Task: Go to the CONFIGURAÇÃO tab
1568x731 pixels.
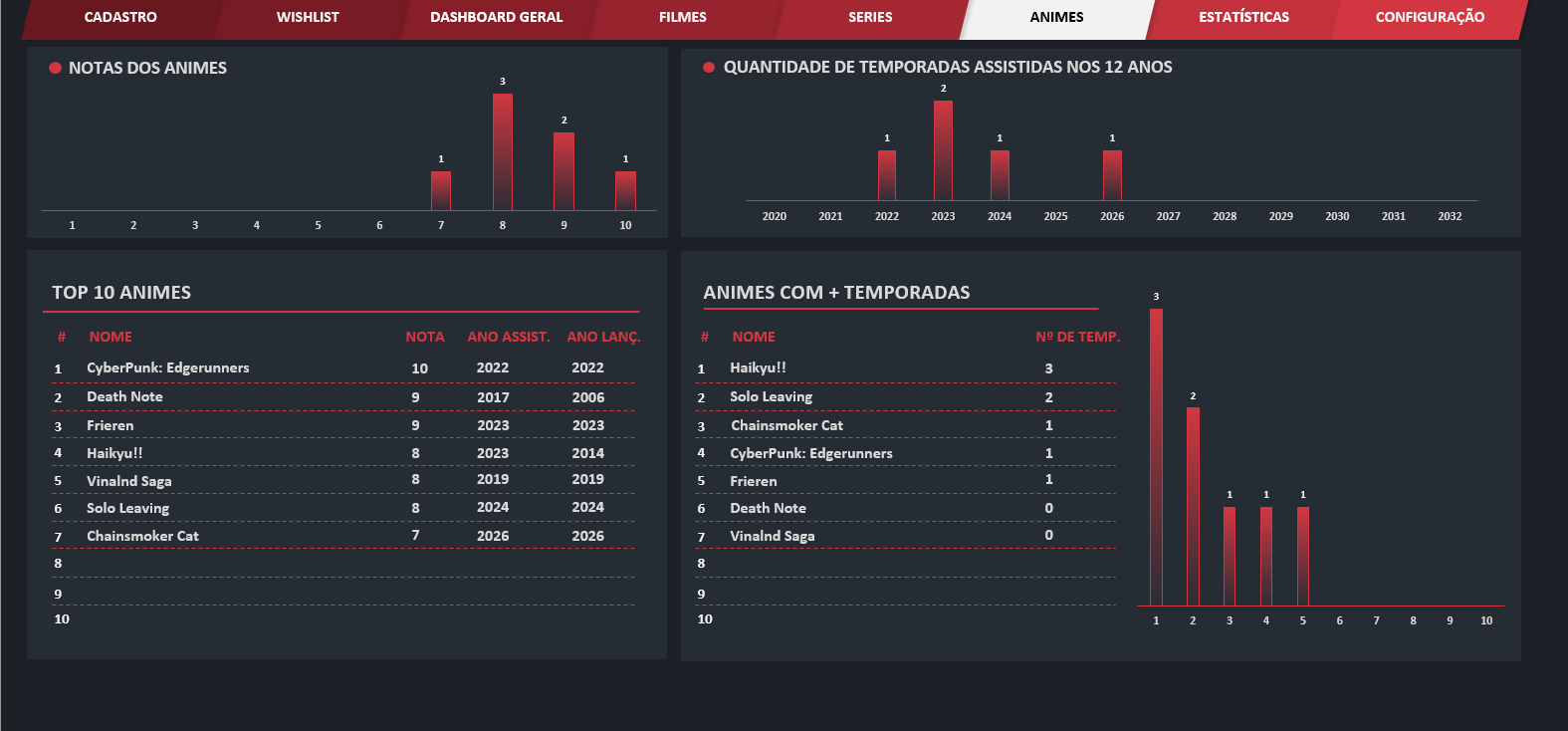Action: [x=1430, y=18]
